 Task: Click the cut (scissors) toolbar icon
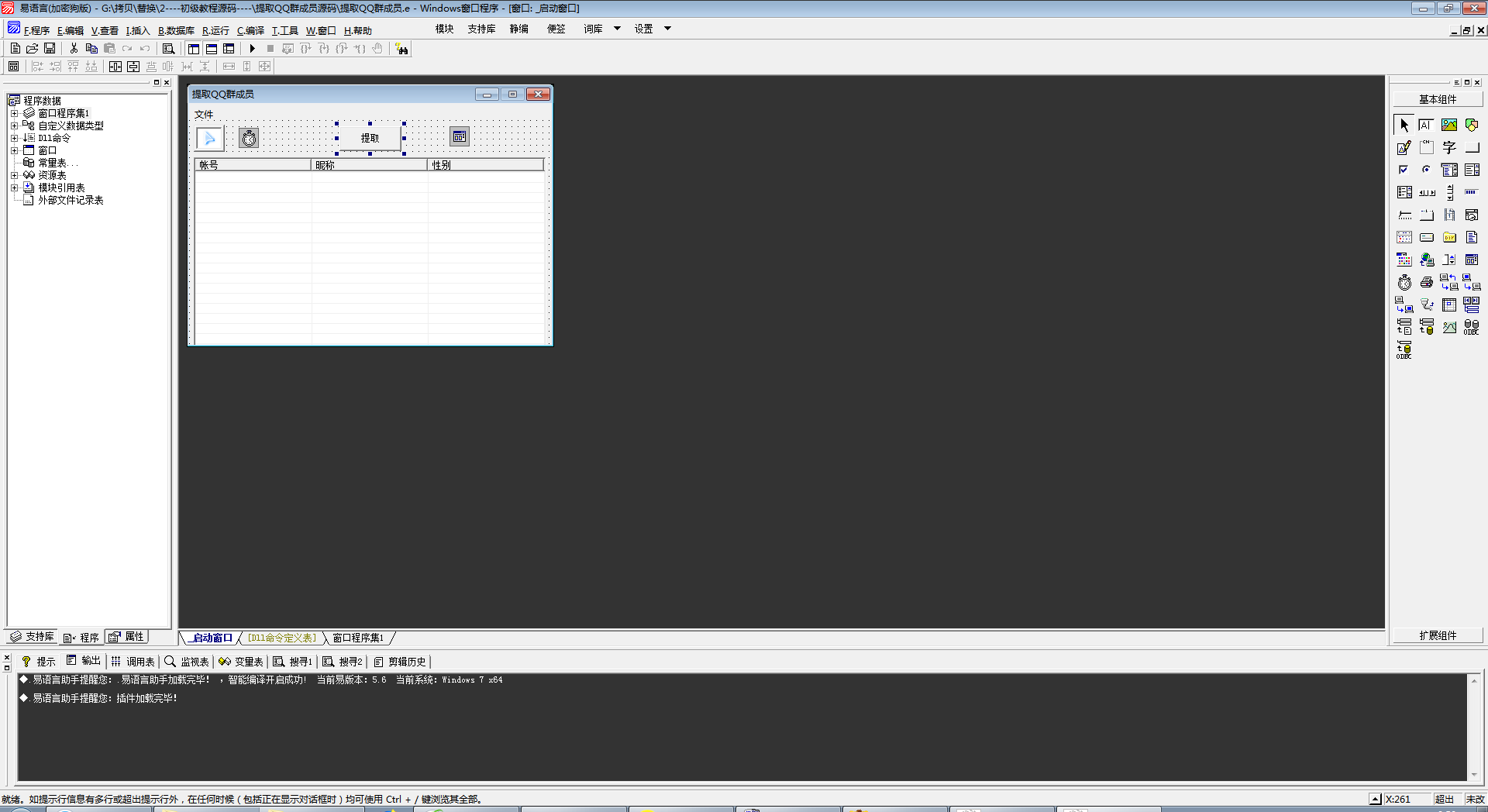tap(74, 49)
